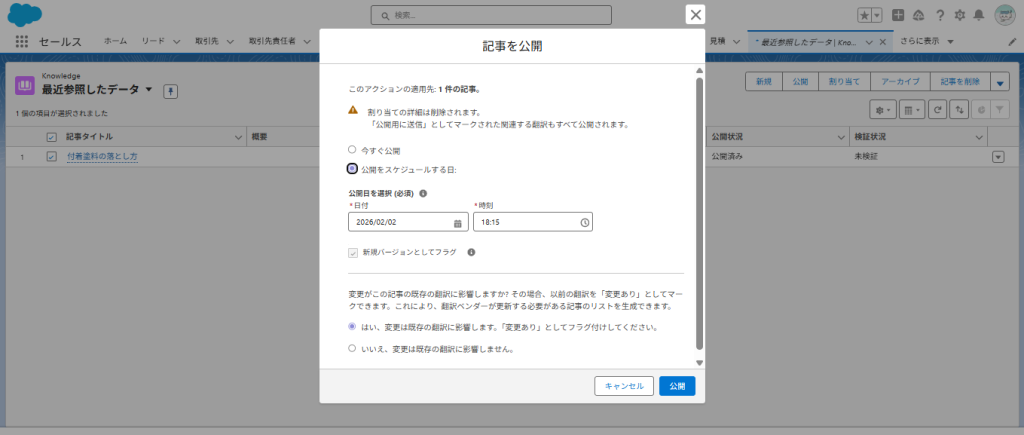
Task: Go to the 取引先 tab
Action: click(206, 41)
